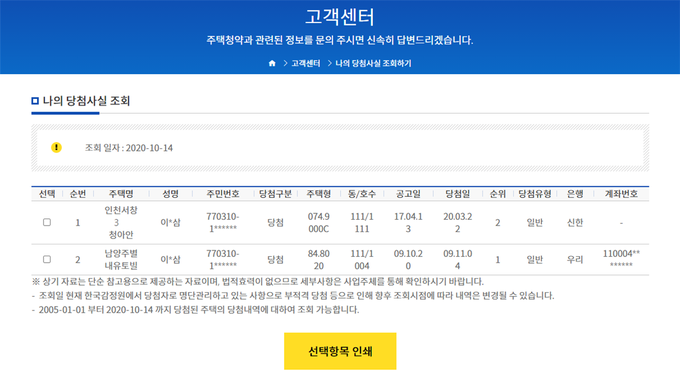Click the 84.8020 housing type cell

coord(319,259)
